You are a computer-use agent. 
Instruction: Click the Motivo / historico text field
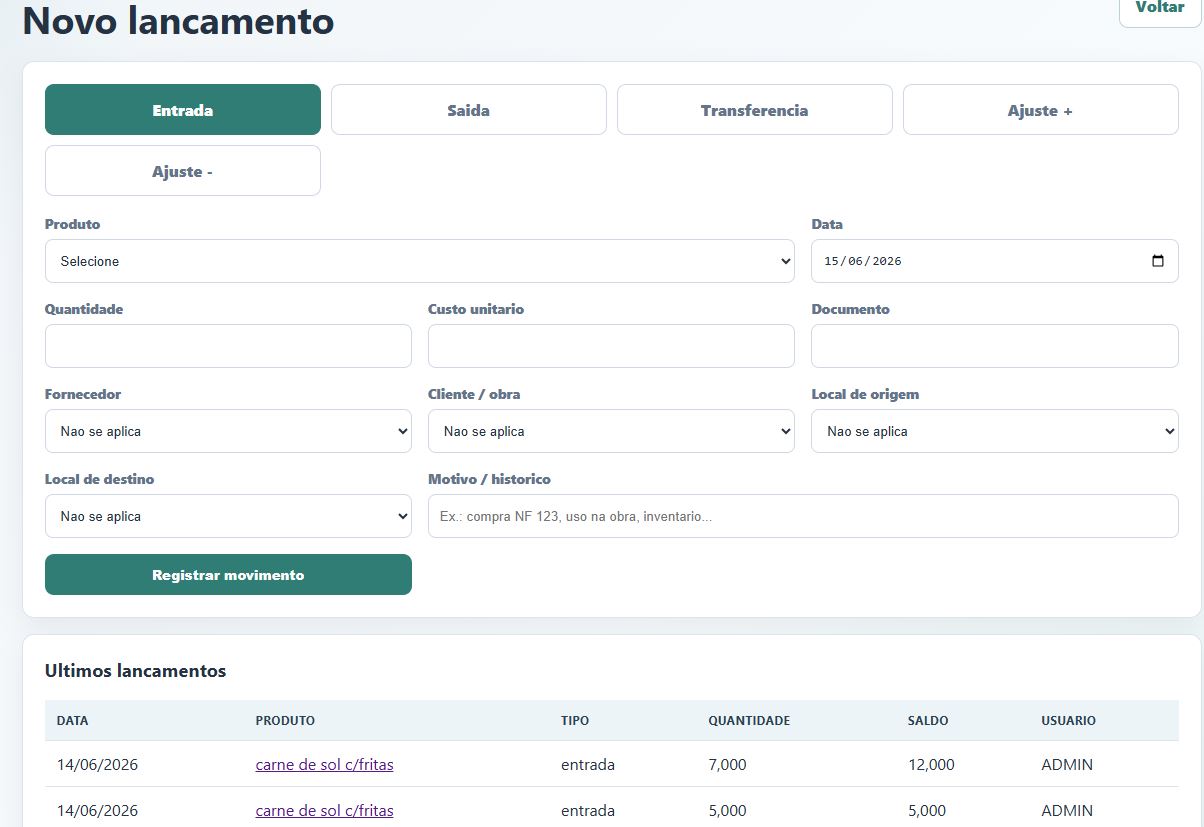pos(803,516)
